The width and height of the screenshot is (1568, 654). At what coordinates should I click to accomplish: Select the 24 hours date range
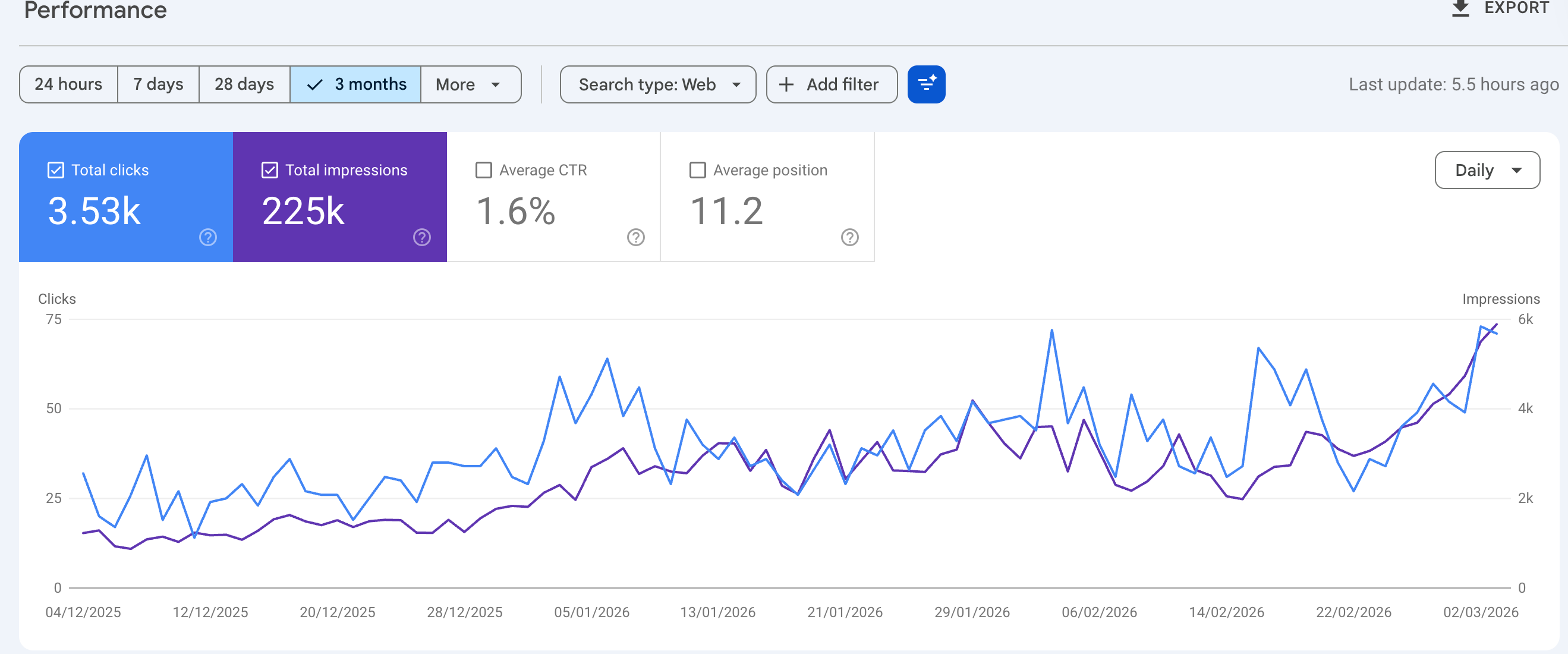point(68,84)
